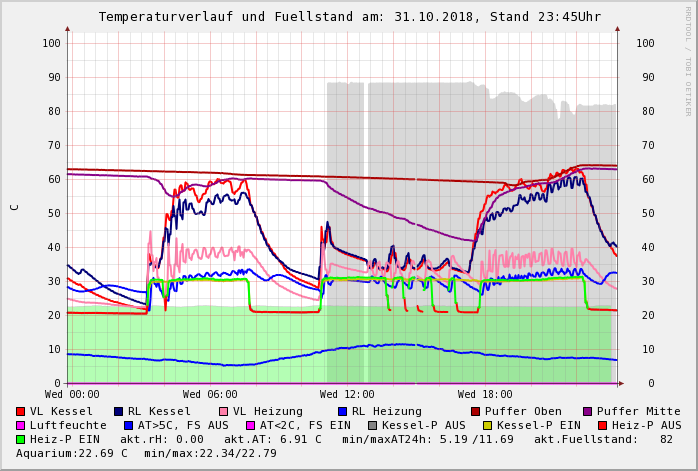
Task: Click the Aquarium temperature reading text
Action: (72, 454)
